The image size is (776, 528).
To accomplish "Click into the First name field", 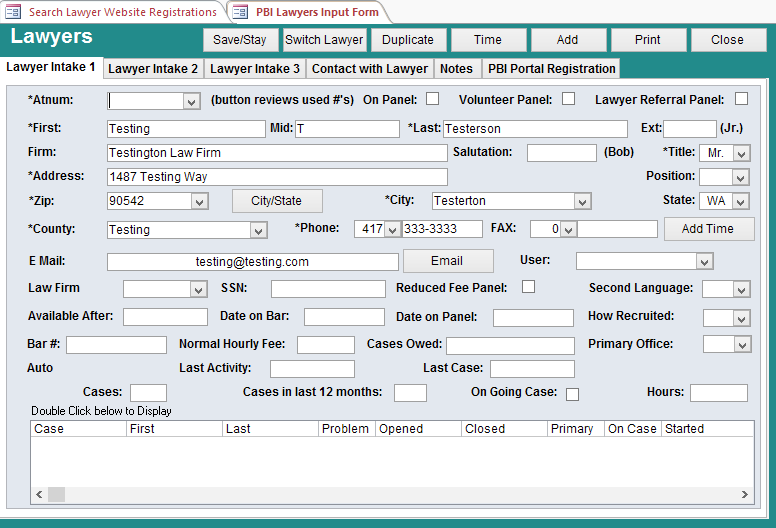I will click(186, 129).
